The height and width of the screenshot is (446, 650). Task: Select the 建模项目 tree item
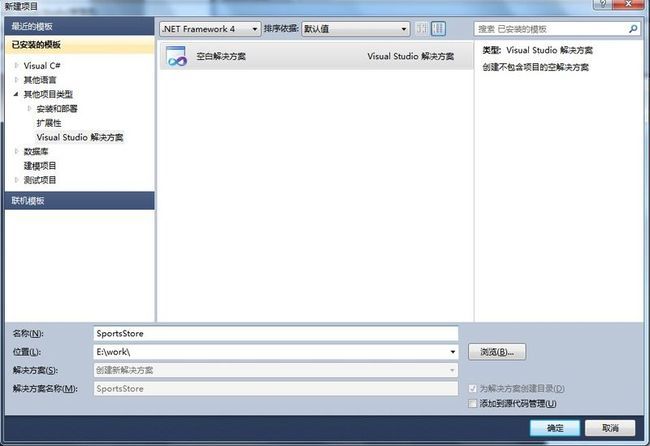40,166
